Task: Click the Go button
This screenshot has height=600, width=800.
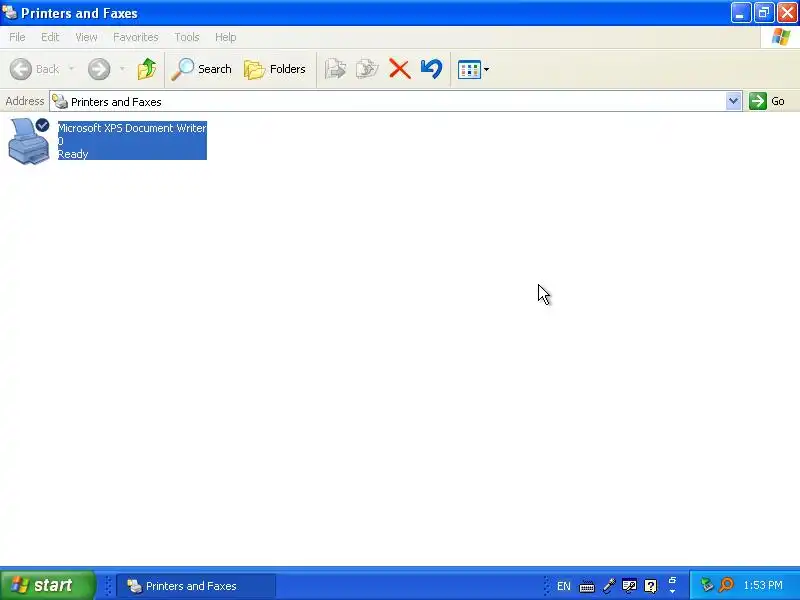Action: [x=767, y=101]
